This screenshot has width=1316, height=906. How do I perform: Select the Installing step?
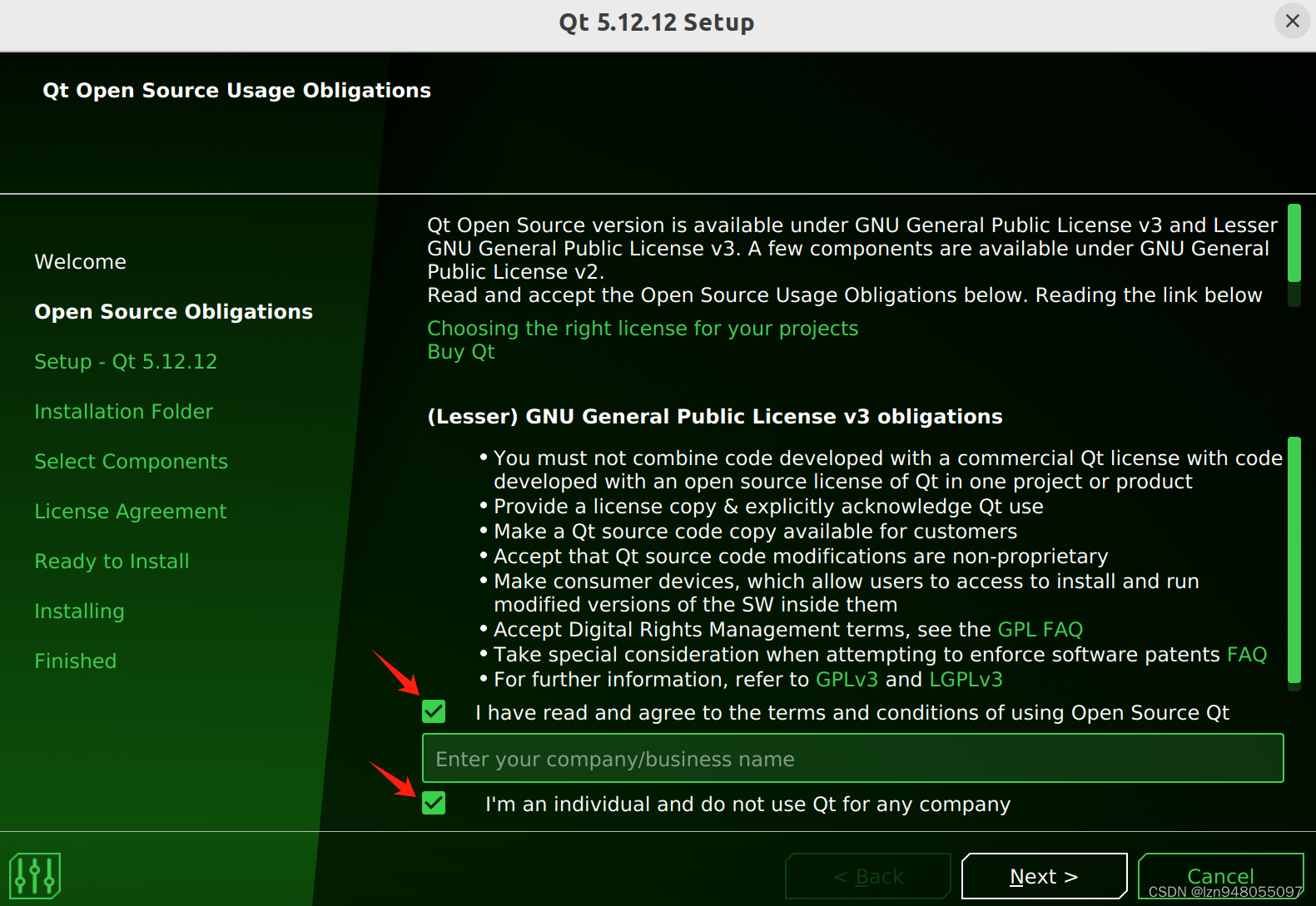[79, 611]
